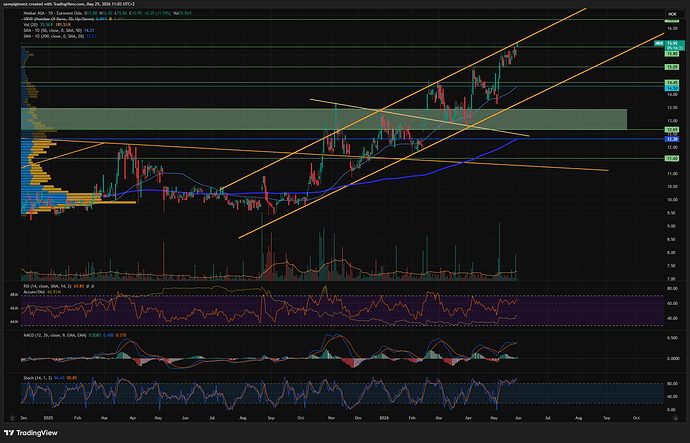Select the SMA 200 indicator legend

[x=54, y=36]
